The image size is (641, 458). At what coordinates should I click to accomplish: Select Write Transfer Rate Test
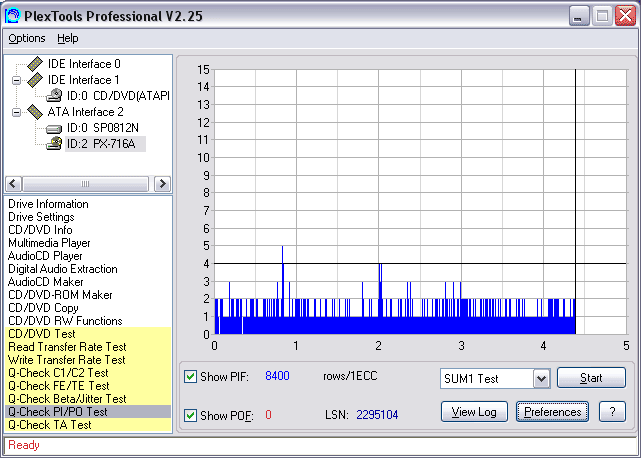pos(88,360)
